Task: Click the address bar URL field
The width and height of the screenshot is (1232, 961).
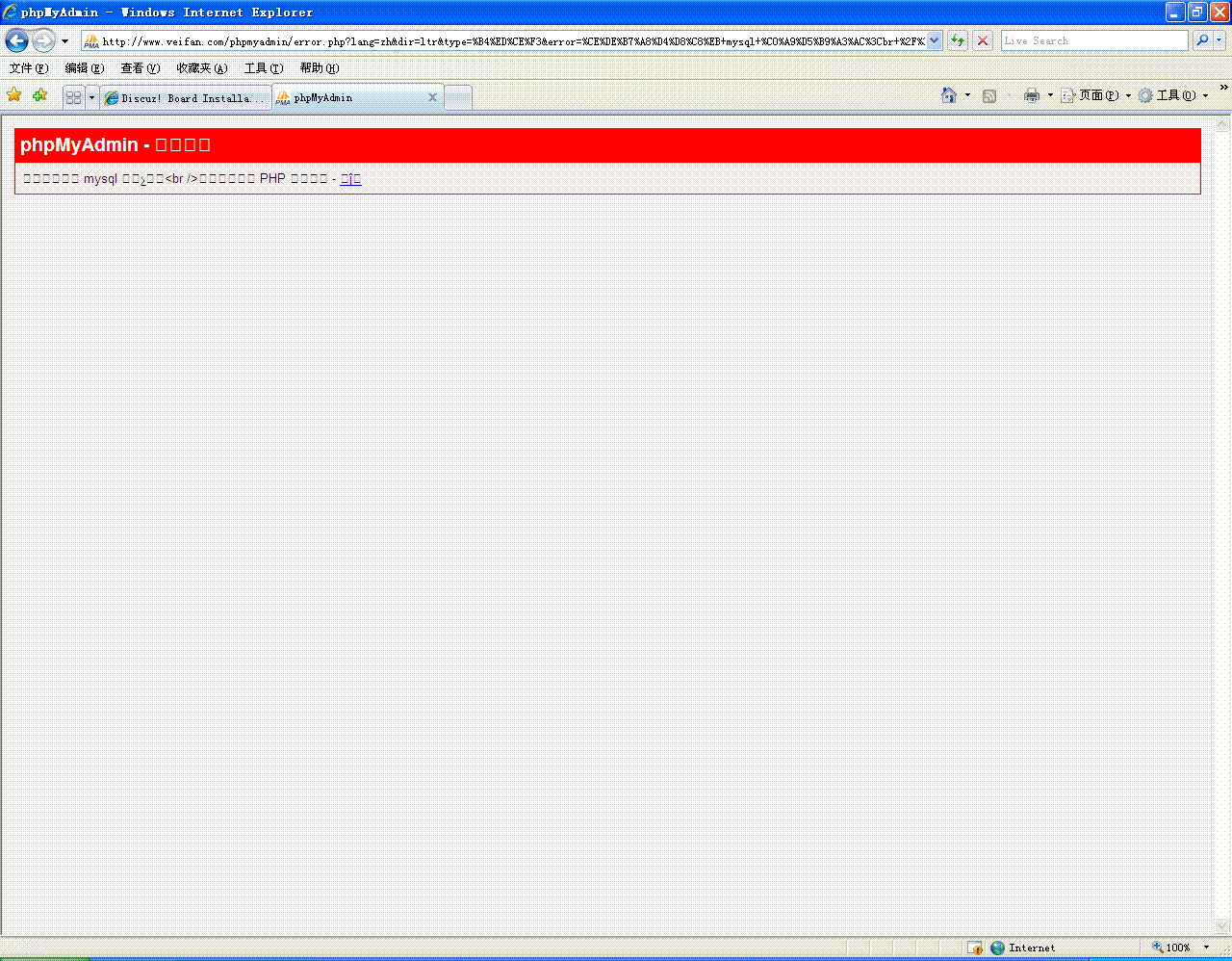Action: (x=513, y=41)
